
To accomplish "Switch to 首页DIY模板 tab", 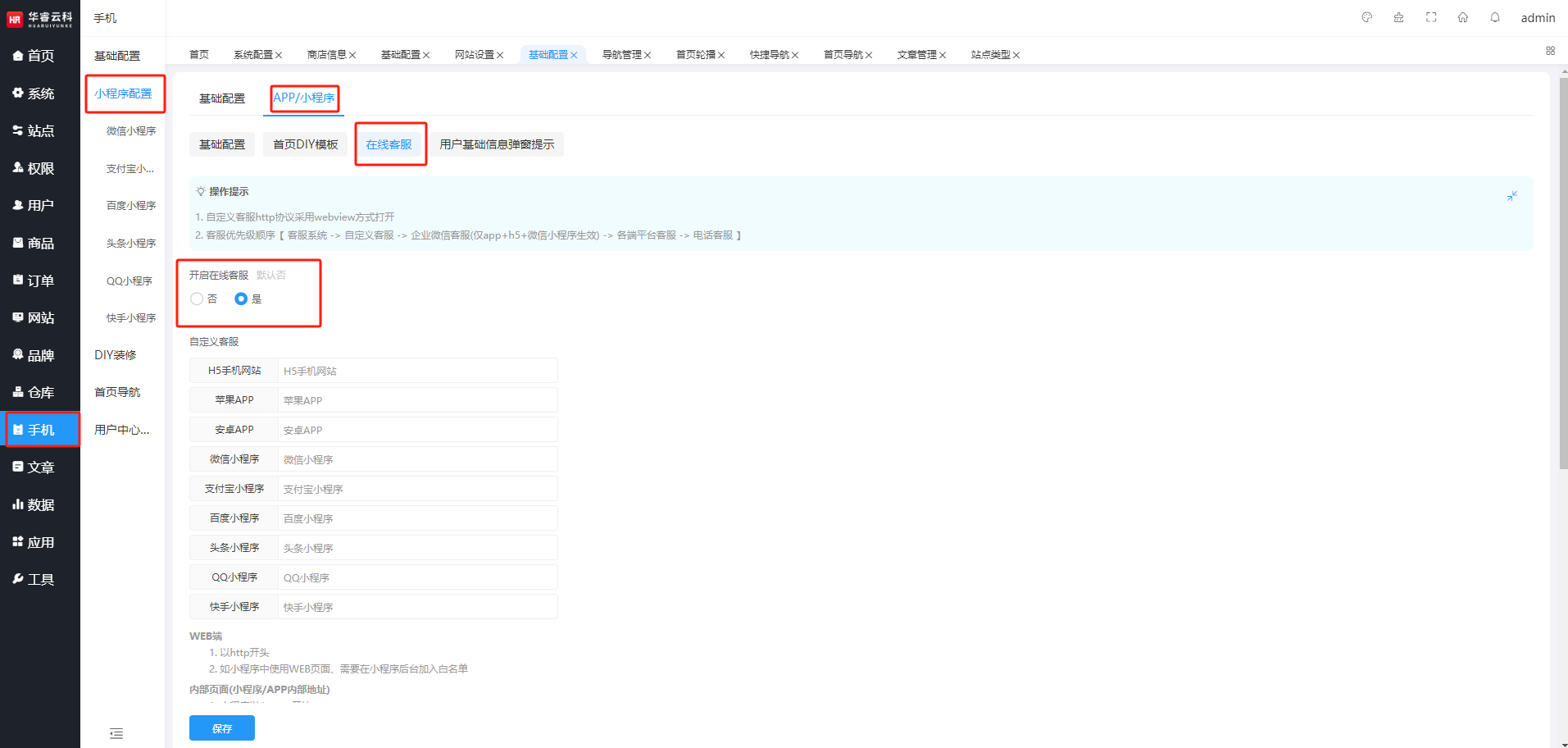I will pyautogui.click(x=305, y=144).
